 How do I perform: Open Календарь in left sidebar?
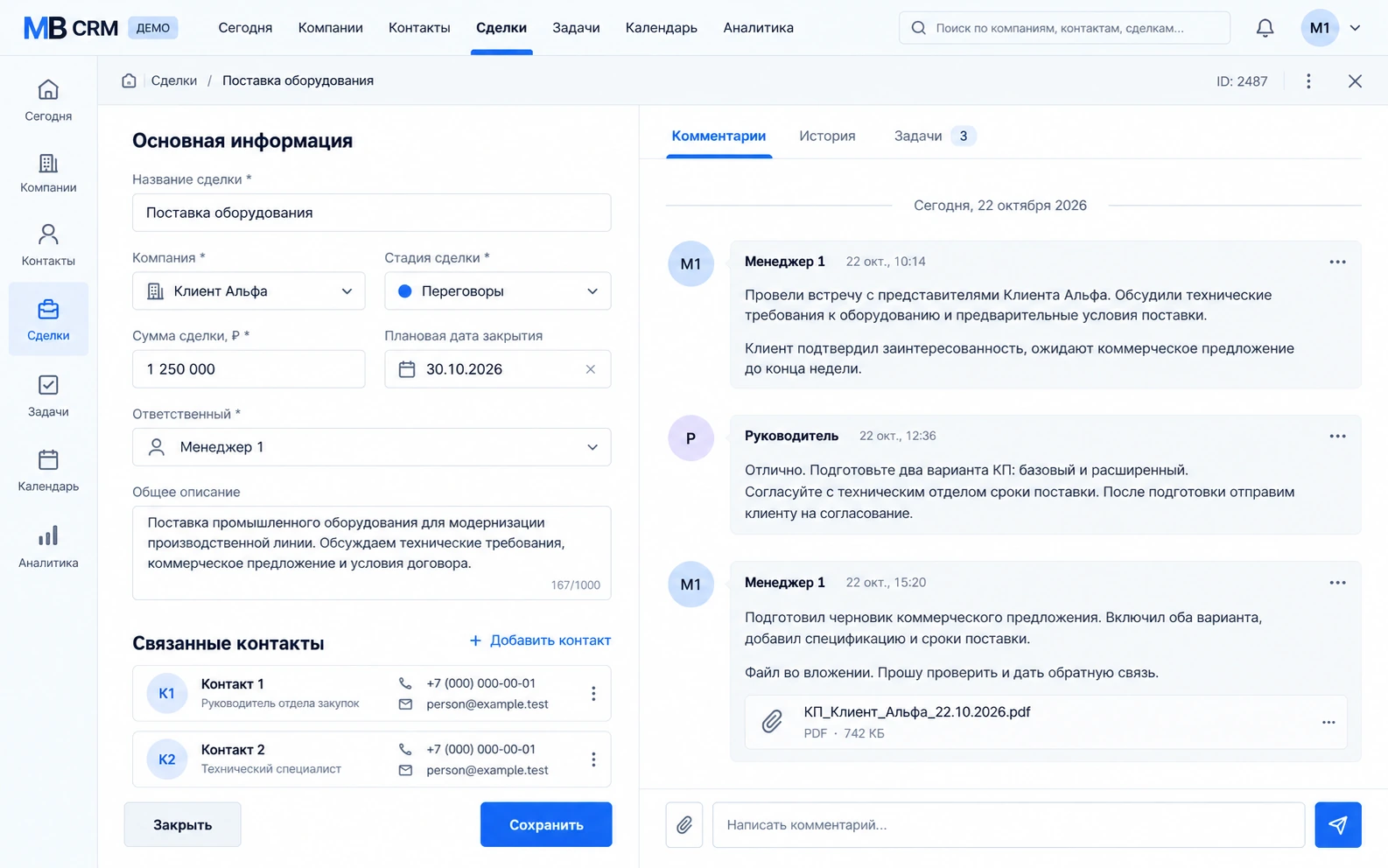coord(48,471)
